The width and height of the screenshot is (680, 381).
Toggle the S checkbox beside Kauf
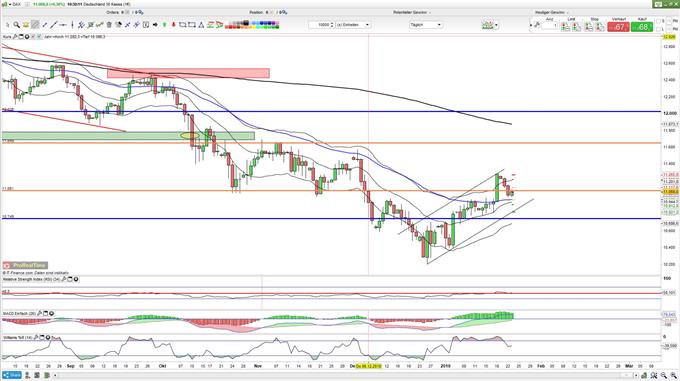point(658,21)
